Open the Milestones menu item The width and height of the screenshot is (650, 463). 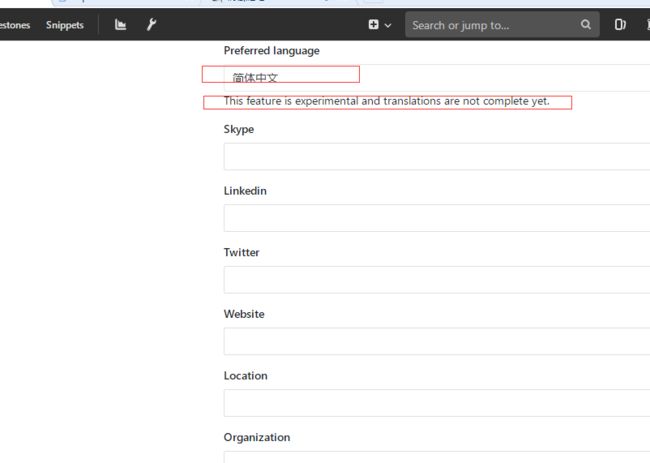[15, 25]
